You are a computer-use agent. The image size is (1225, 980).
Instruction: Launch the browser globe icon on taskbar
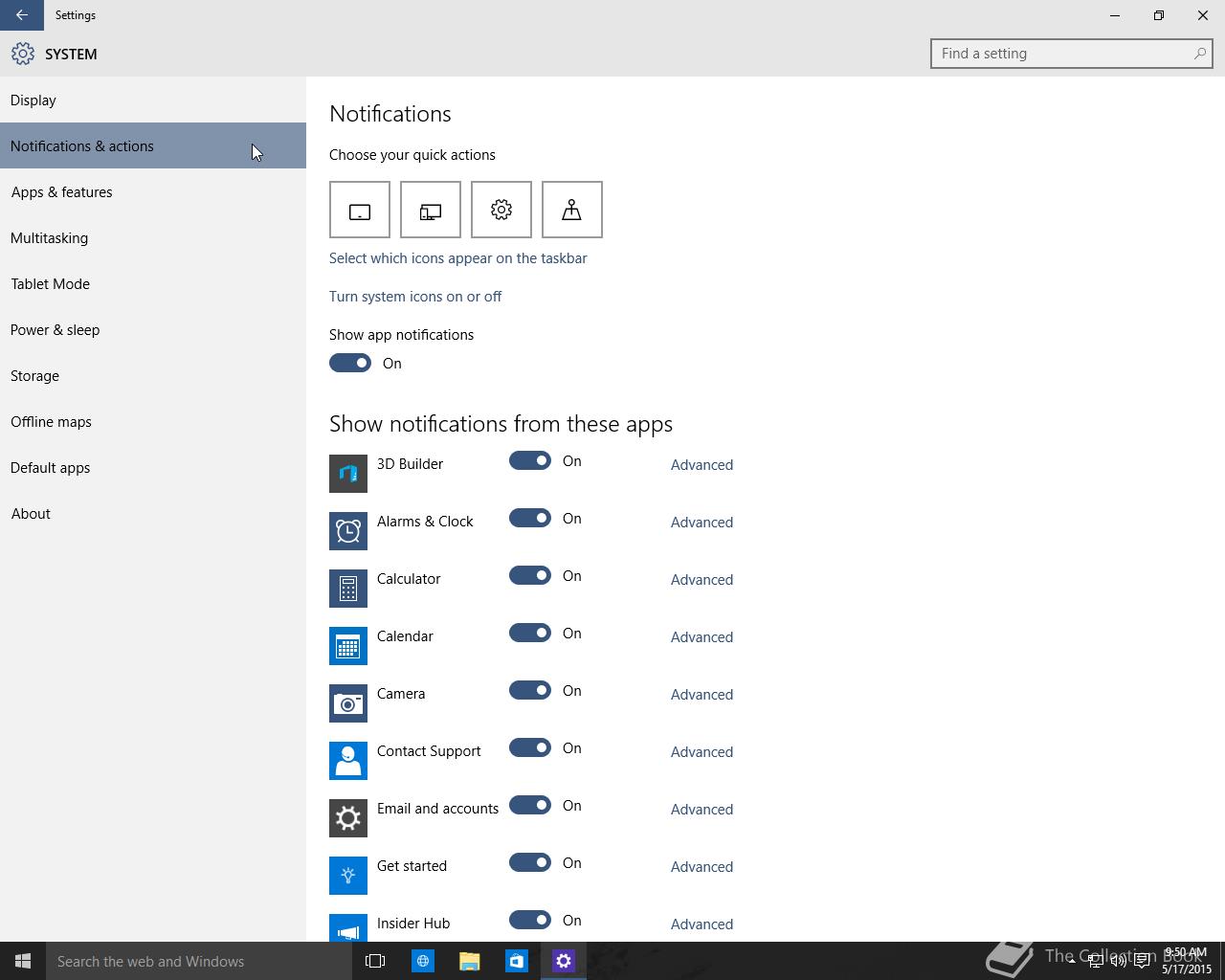[x=422, y=961]
